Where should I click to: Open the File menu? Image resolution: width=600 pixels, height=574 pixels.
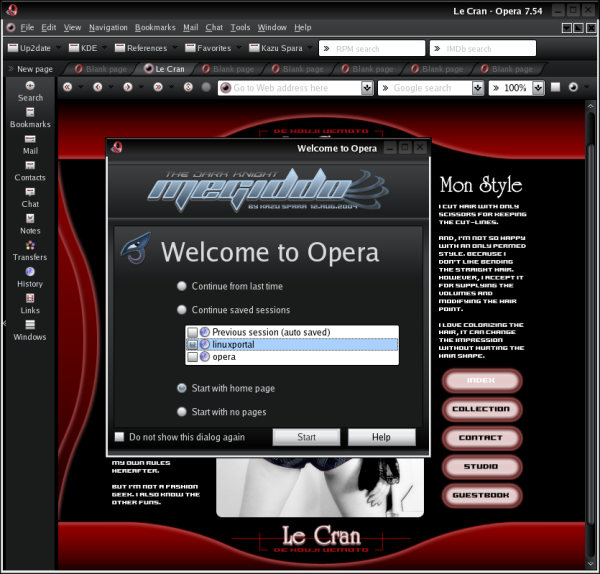[x=27, y=28]
